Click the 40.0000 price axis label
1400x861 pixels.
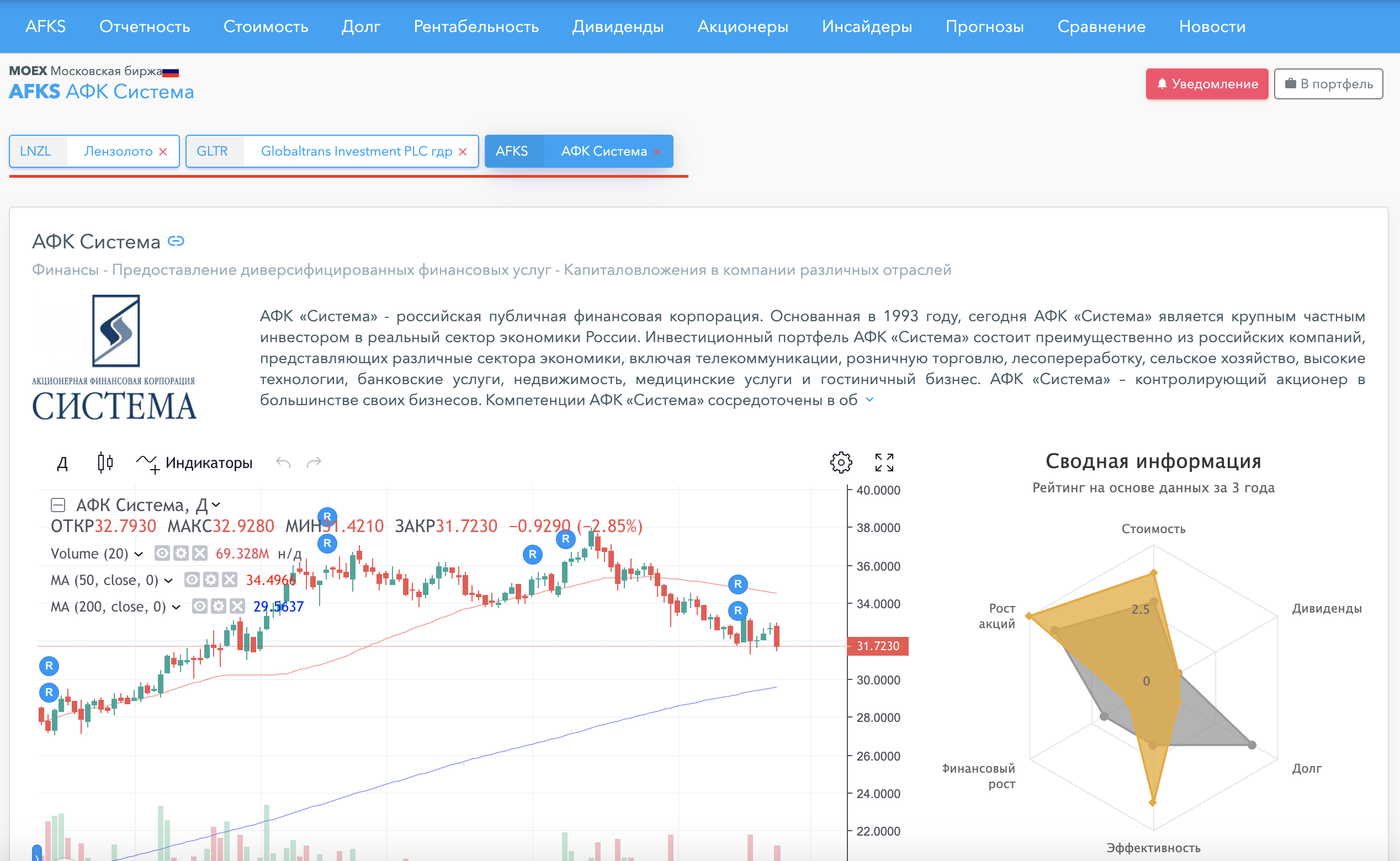click(x=878, y=490)
